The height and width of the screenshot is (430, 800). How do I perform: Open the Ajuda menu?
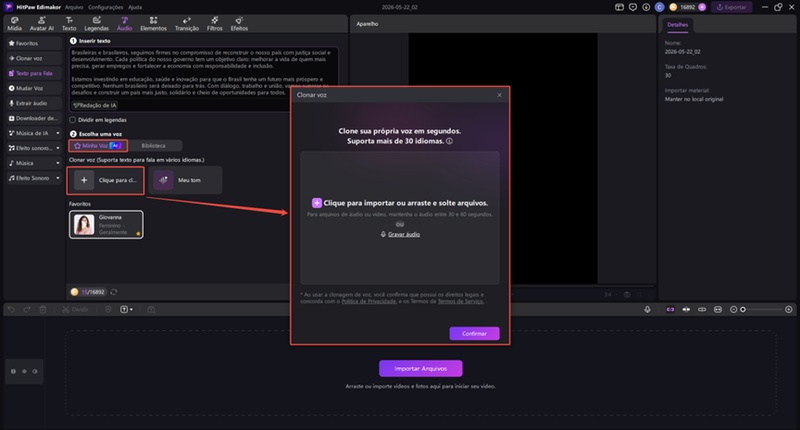135,7
